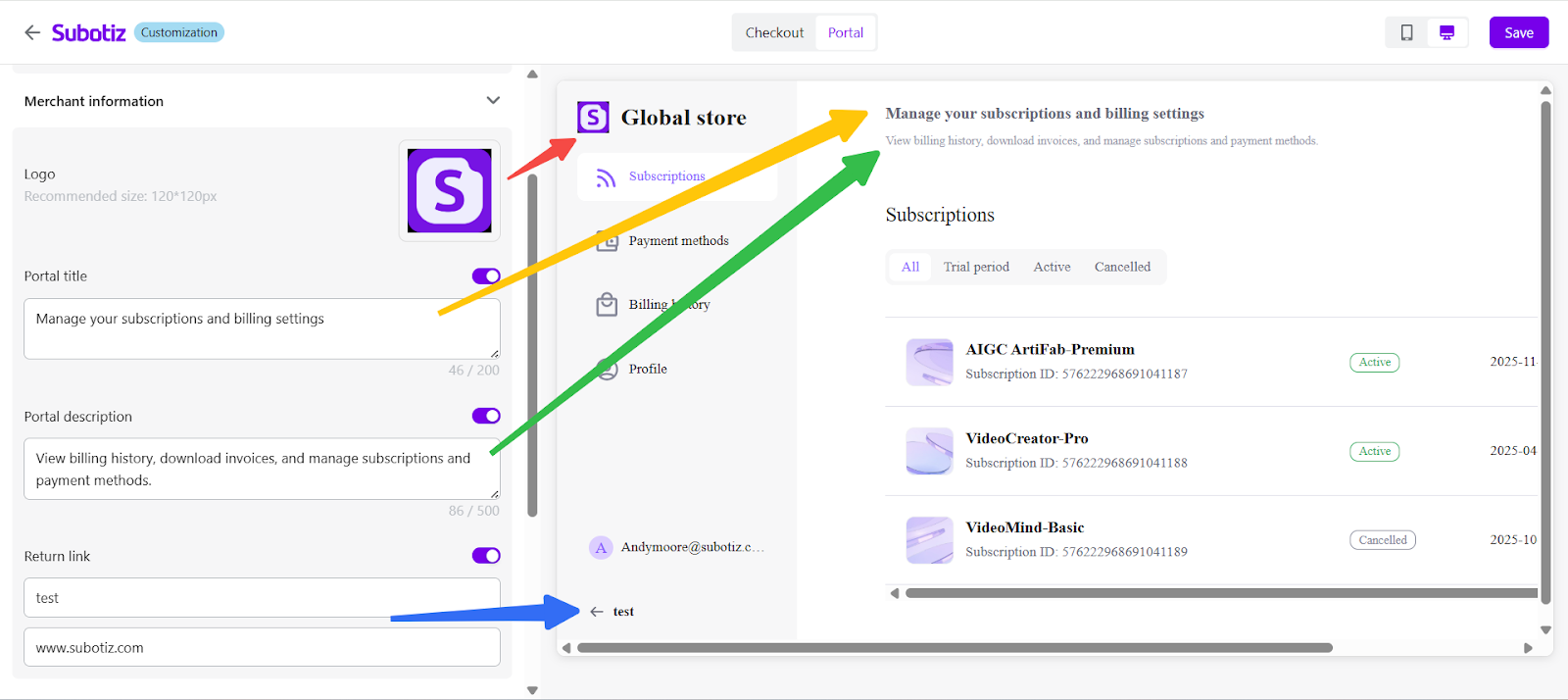
Task: Switch to the Checkout tab
Action: 774,32
